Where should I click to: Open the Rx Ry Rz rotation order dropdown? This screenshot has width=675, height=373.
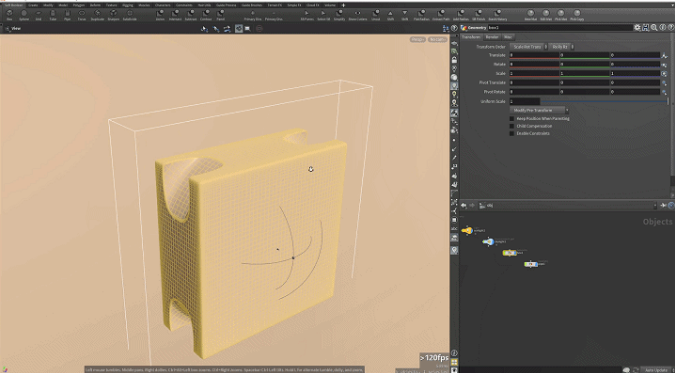click(562, 47)
